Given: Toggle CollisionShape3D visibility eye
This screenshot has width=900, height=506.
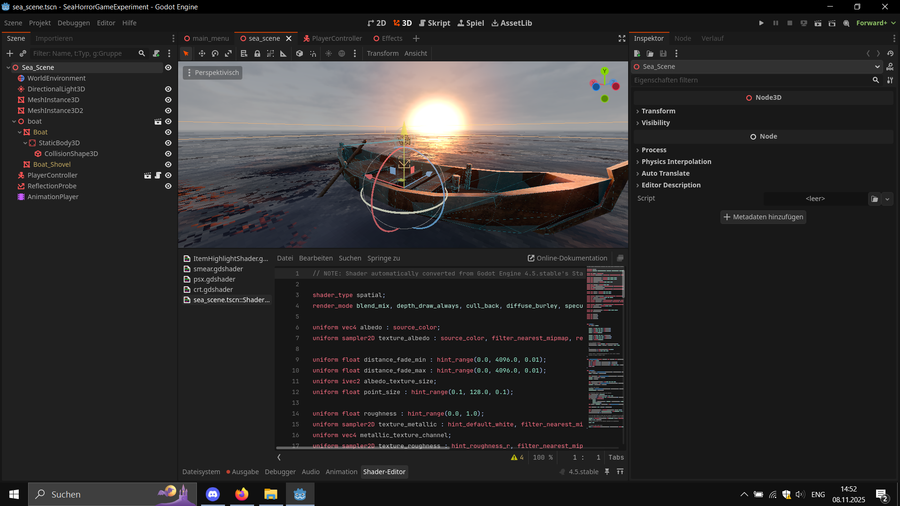Looking at the screenshot, I should (168, 154).
